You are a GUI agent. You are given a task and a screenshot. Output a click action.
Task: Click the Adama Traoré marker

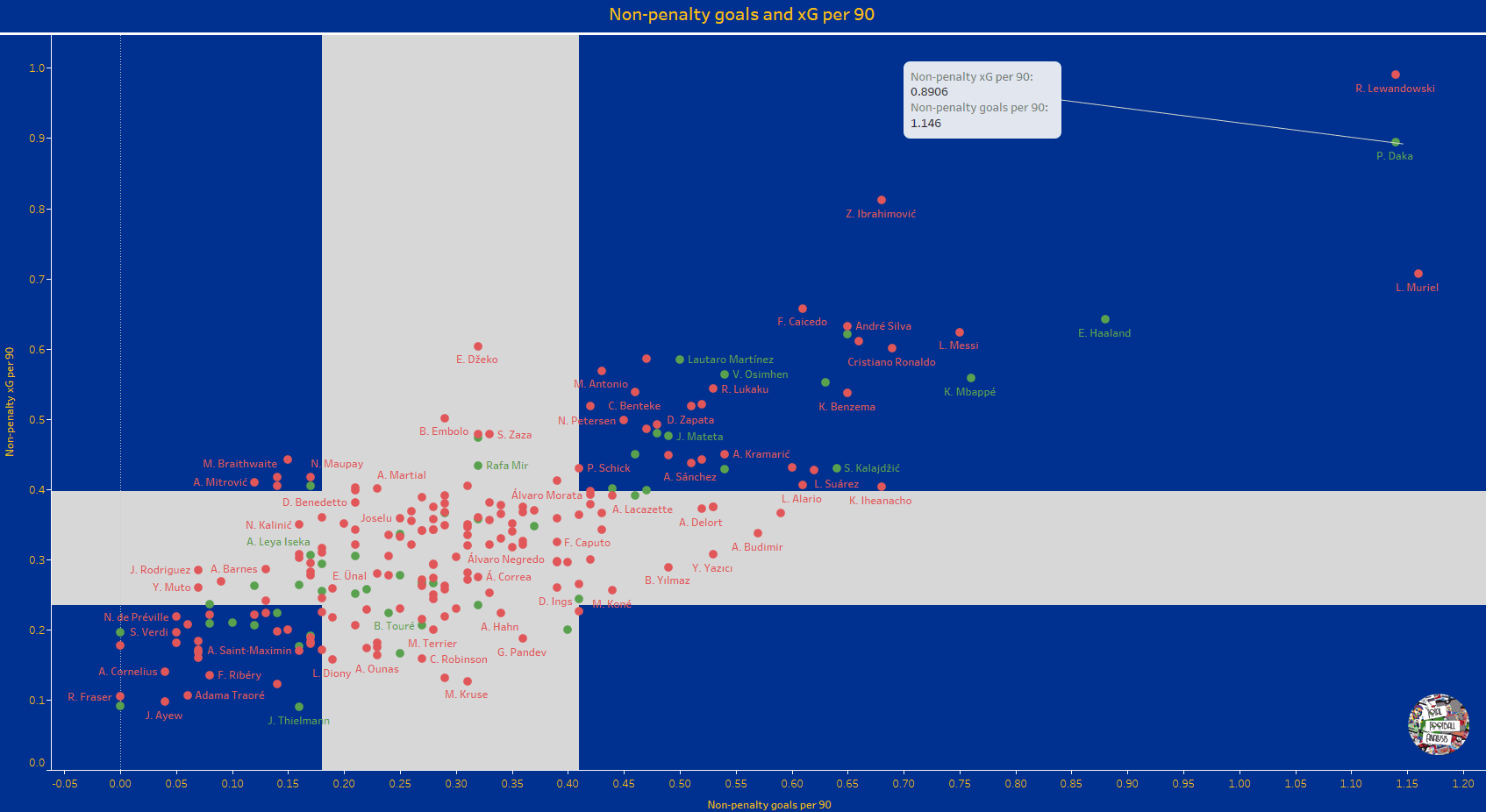pyautogui.click(x=188, y=695)
